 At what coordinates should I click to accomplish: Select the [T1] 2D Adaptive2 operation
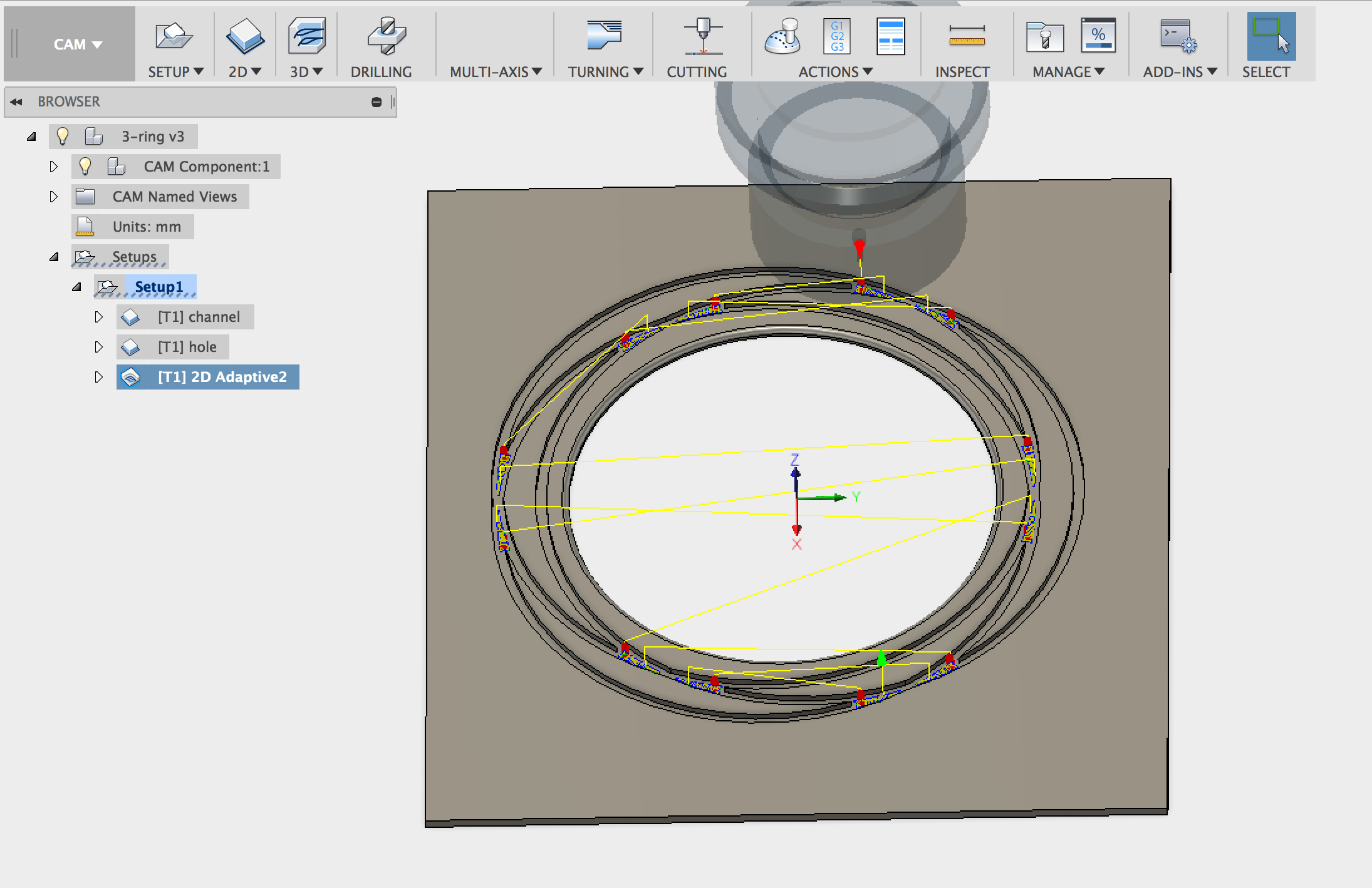[222, 377]
